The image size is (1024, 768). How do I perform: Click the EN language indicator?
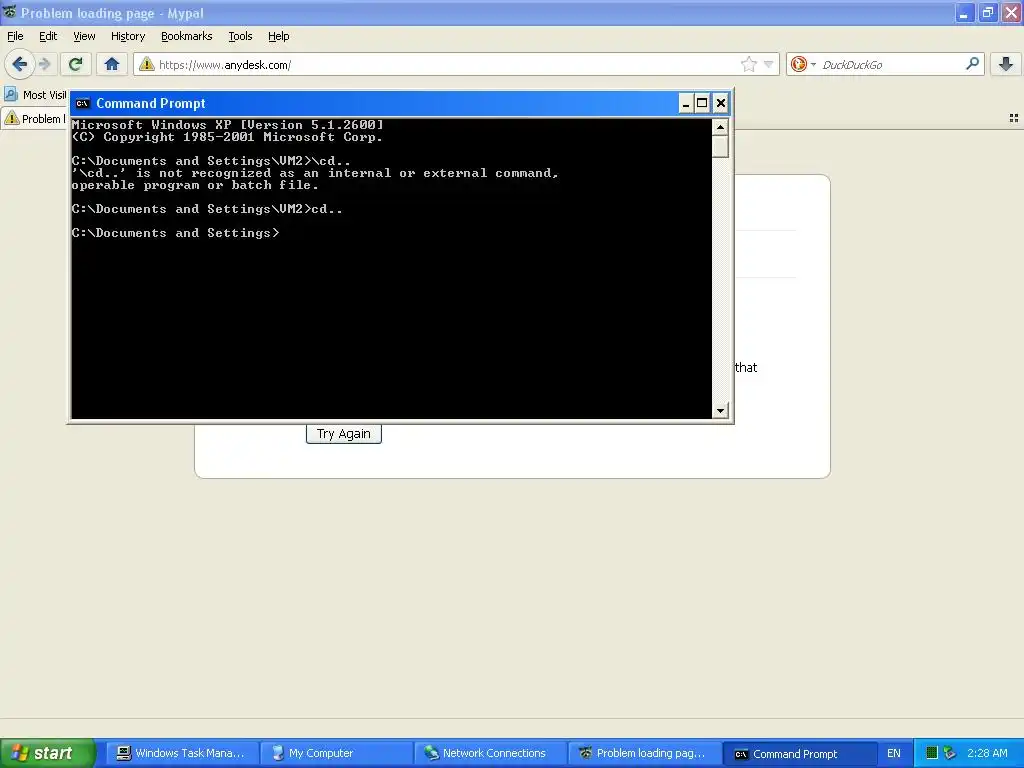(x=893, y=753)
